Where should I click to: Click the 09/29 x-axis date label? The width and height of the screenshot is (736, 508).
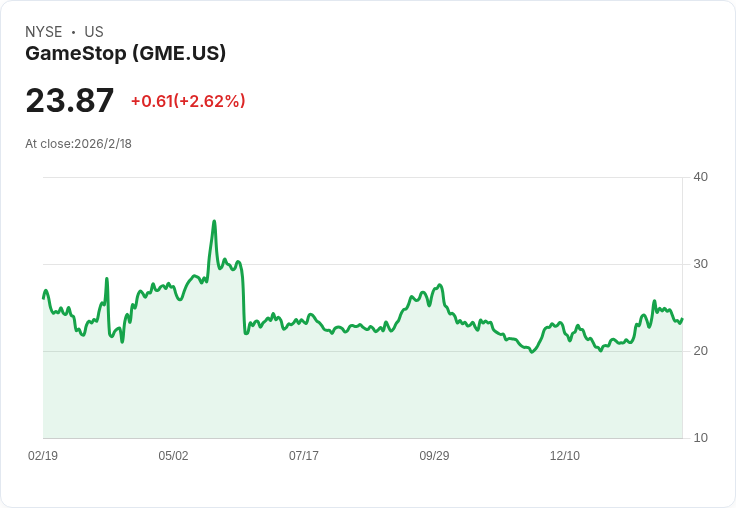pyautogui.click(x=434, y=456)
